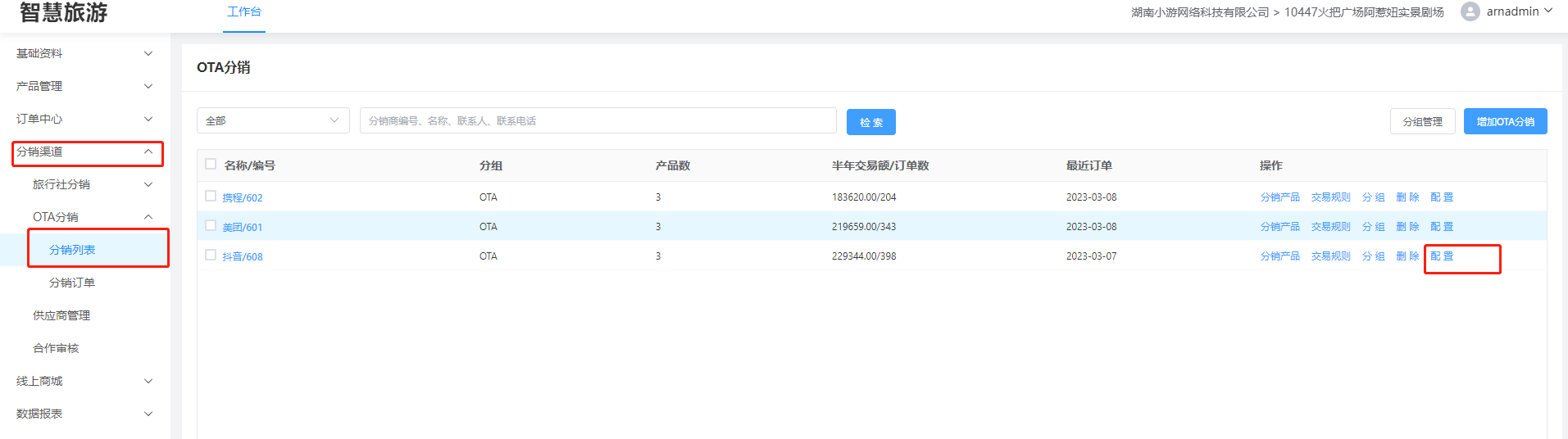Screen dimensions: 1568x439
Task: Click the user avatar icon
Action: click(1470, 11)
